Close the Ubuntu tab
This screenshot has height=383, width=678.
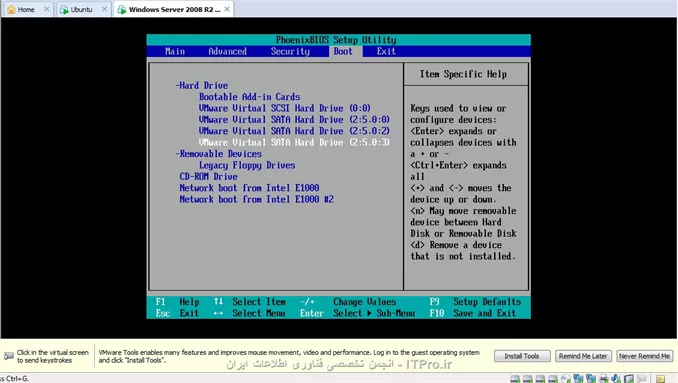(x=104, y=9)
